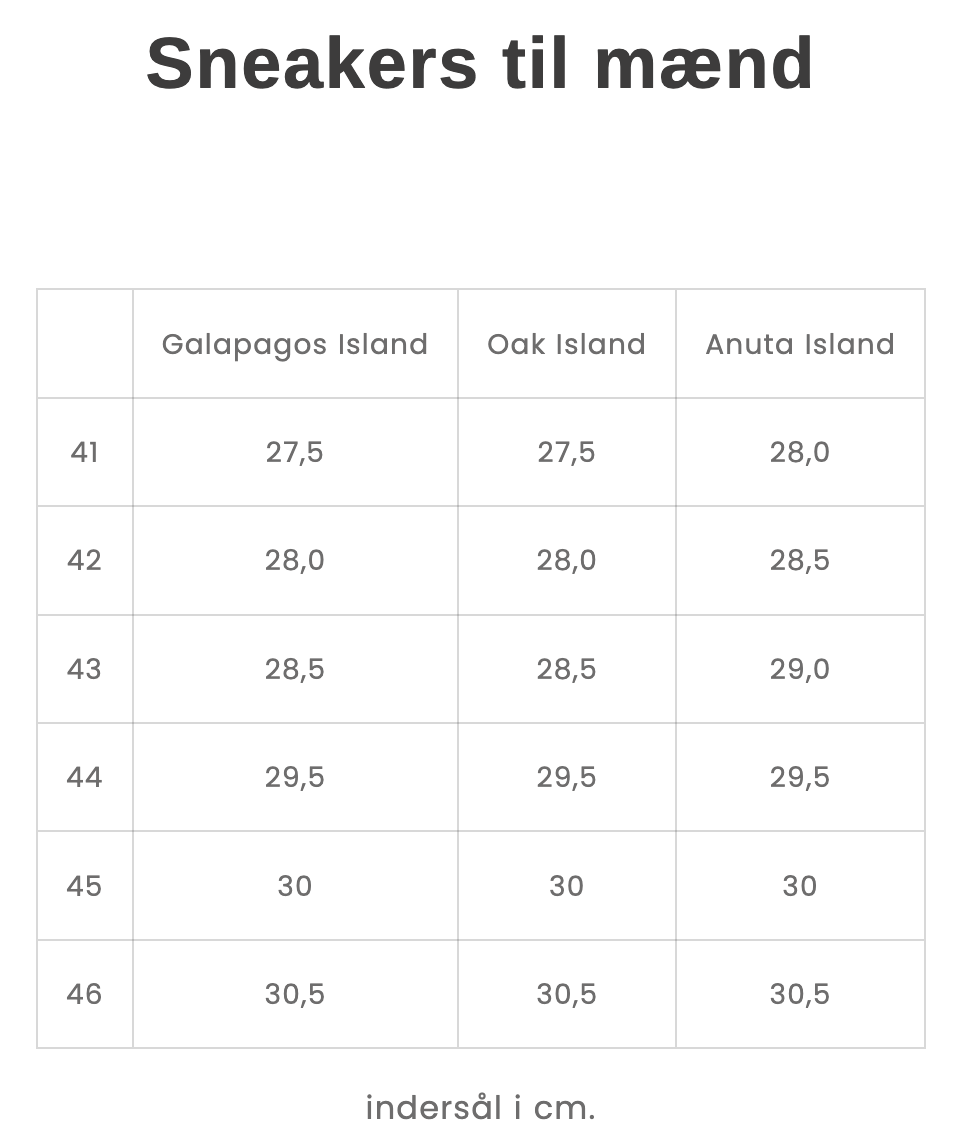The height and width of the screenshot is (1144, 962).
Task: Select Anuta Island value for size 46
Action: (x=800, y=994)
